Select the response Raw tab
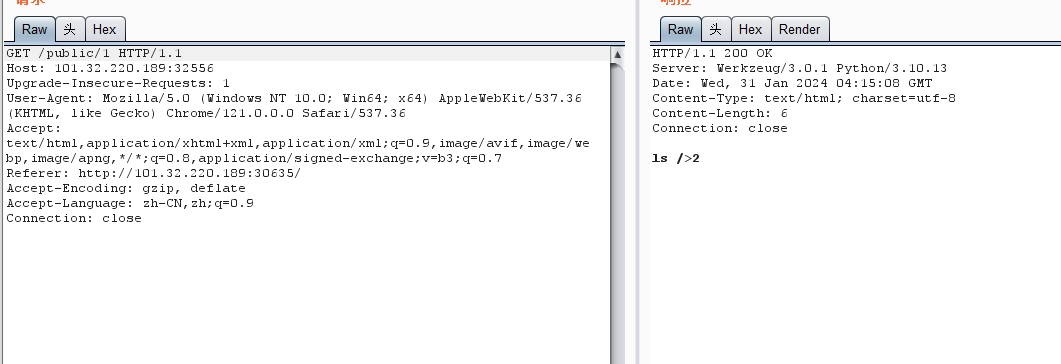The height and width of the screenshot is (364, 1061). point(680,29)
